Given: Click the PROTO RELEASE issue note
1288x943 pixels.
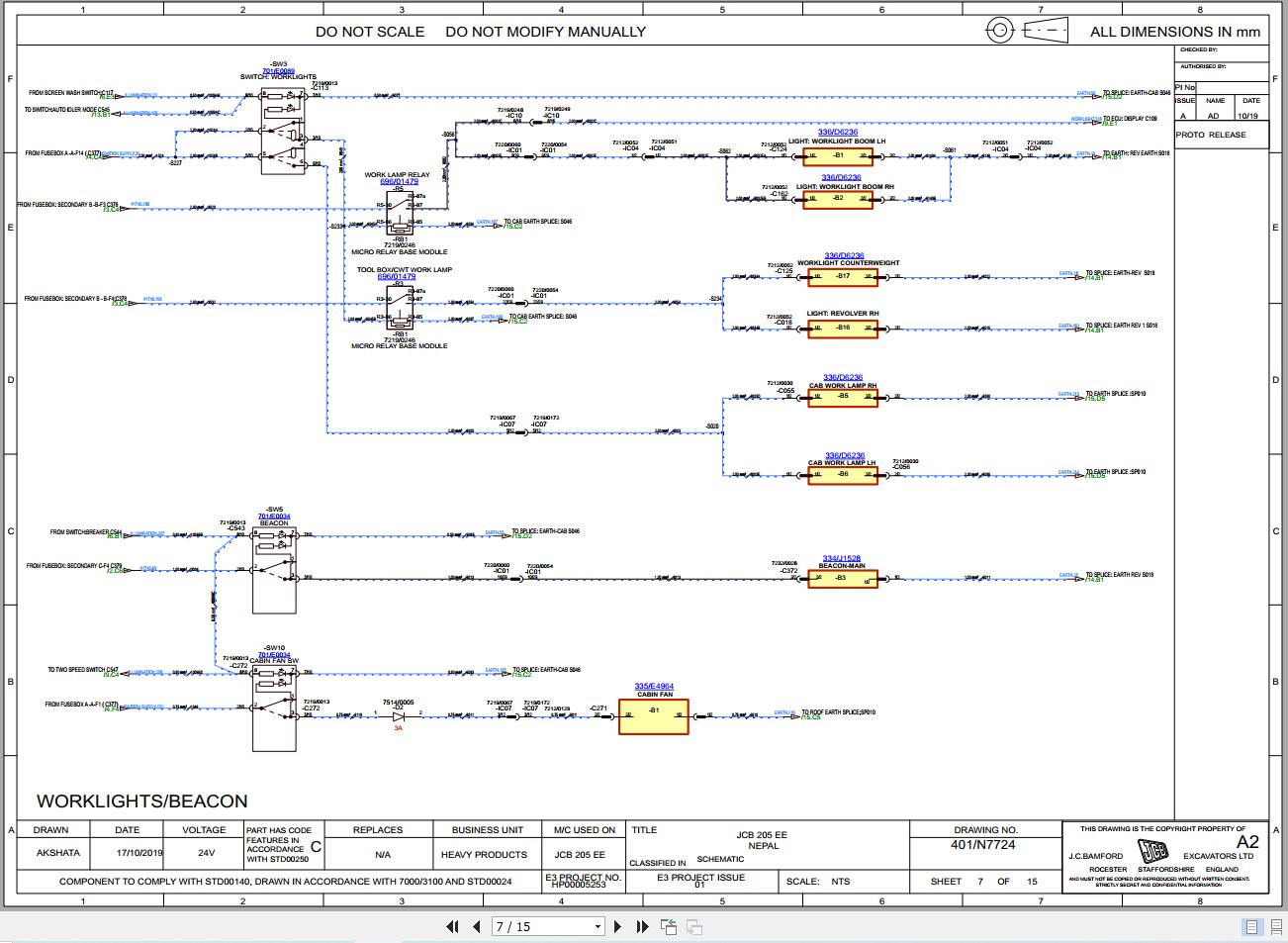Looking at the screenshot, I should point(1211,135).
